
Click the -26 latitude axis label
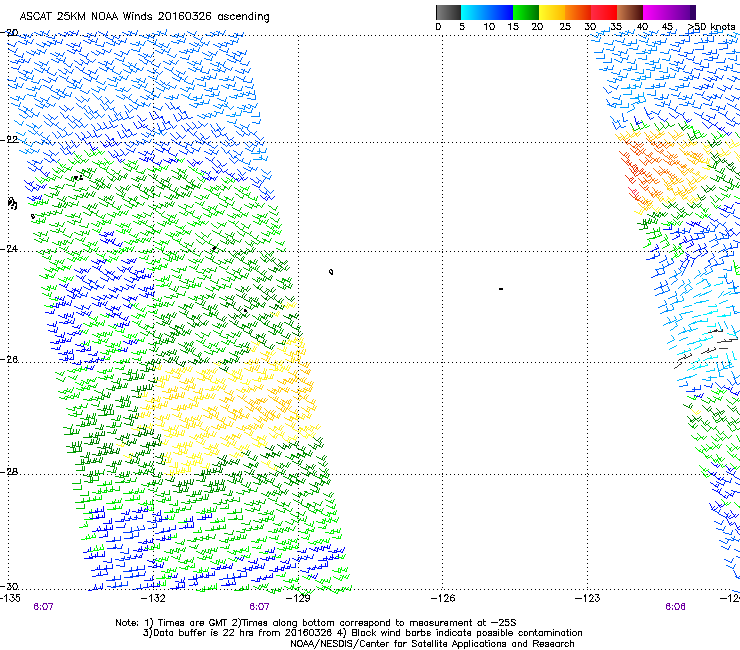pos(10,360)
